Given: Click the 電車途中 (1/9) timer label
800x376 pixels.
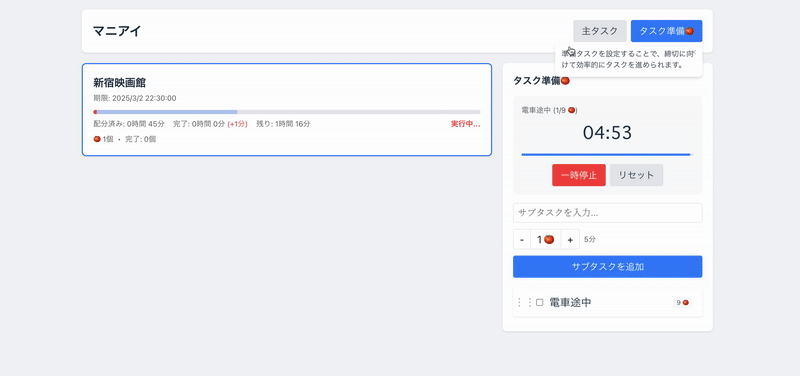Looking at the screenshot, I should [x=549, y=110].
